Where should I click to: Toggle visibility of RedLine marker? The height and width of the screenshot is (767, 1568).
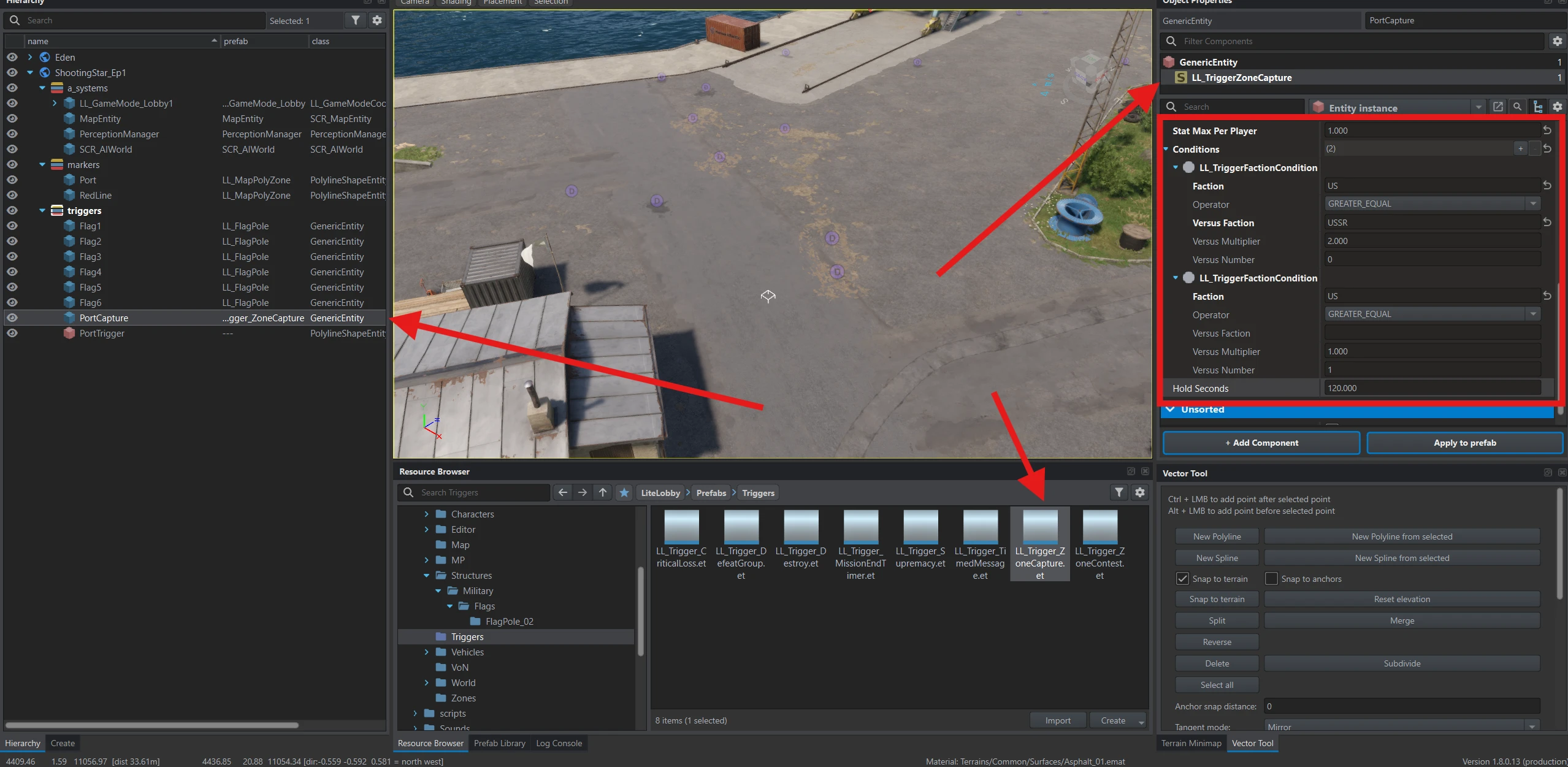click(x=12, y=195)
